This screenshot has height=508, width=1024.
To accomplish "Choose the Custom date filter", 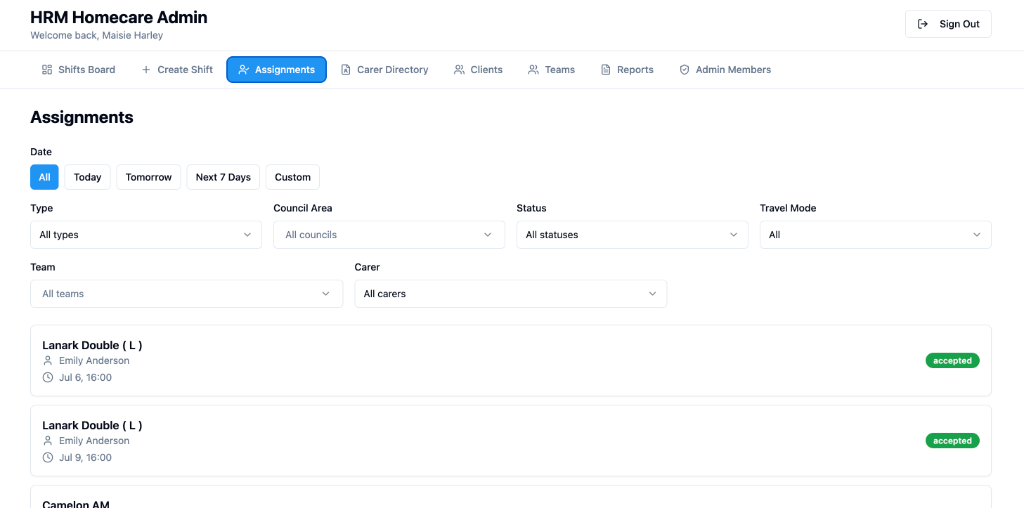I will pos(293,177).
